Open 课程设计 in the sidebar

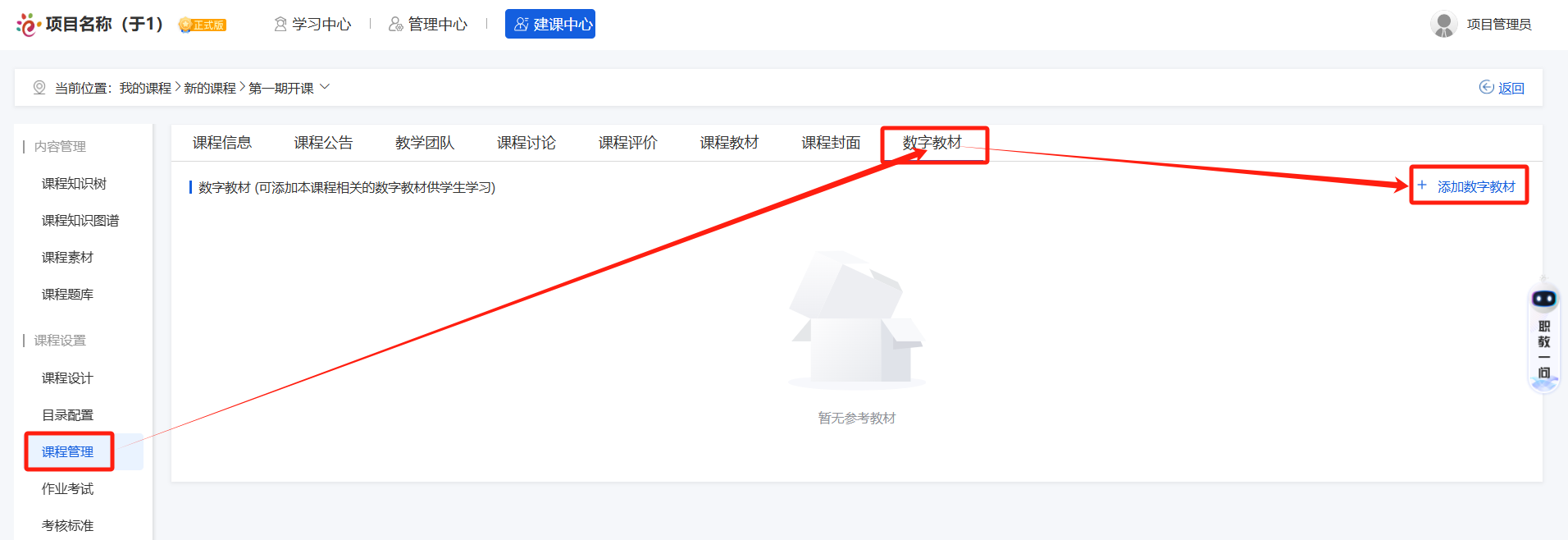[x=67, y=378]
